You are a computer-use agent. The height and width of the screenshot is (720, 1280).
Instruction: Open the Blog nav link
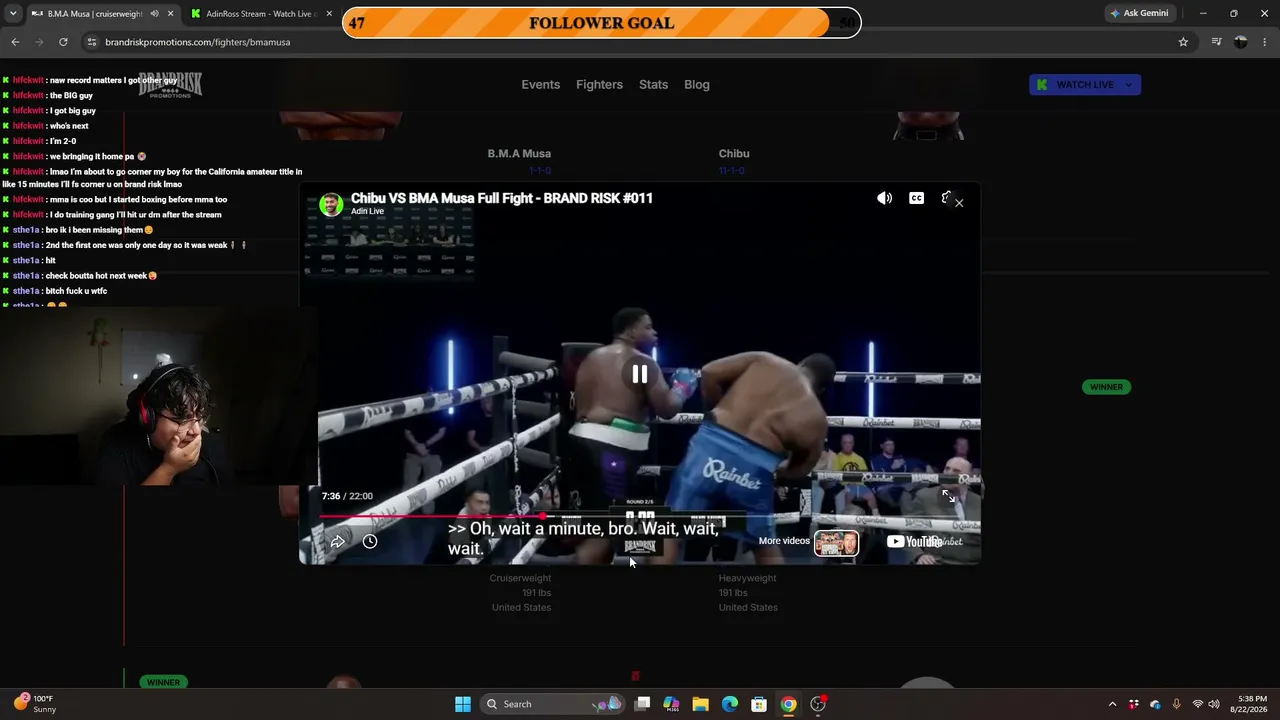[x=697, y=85]
